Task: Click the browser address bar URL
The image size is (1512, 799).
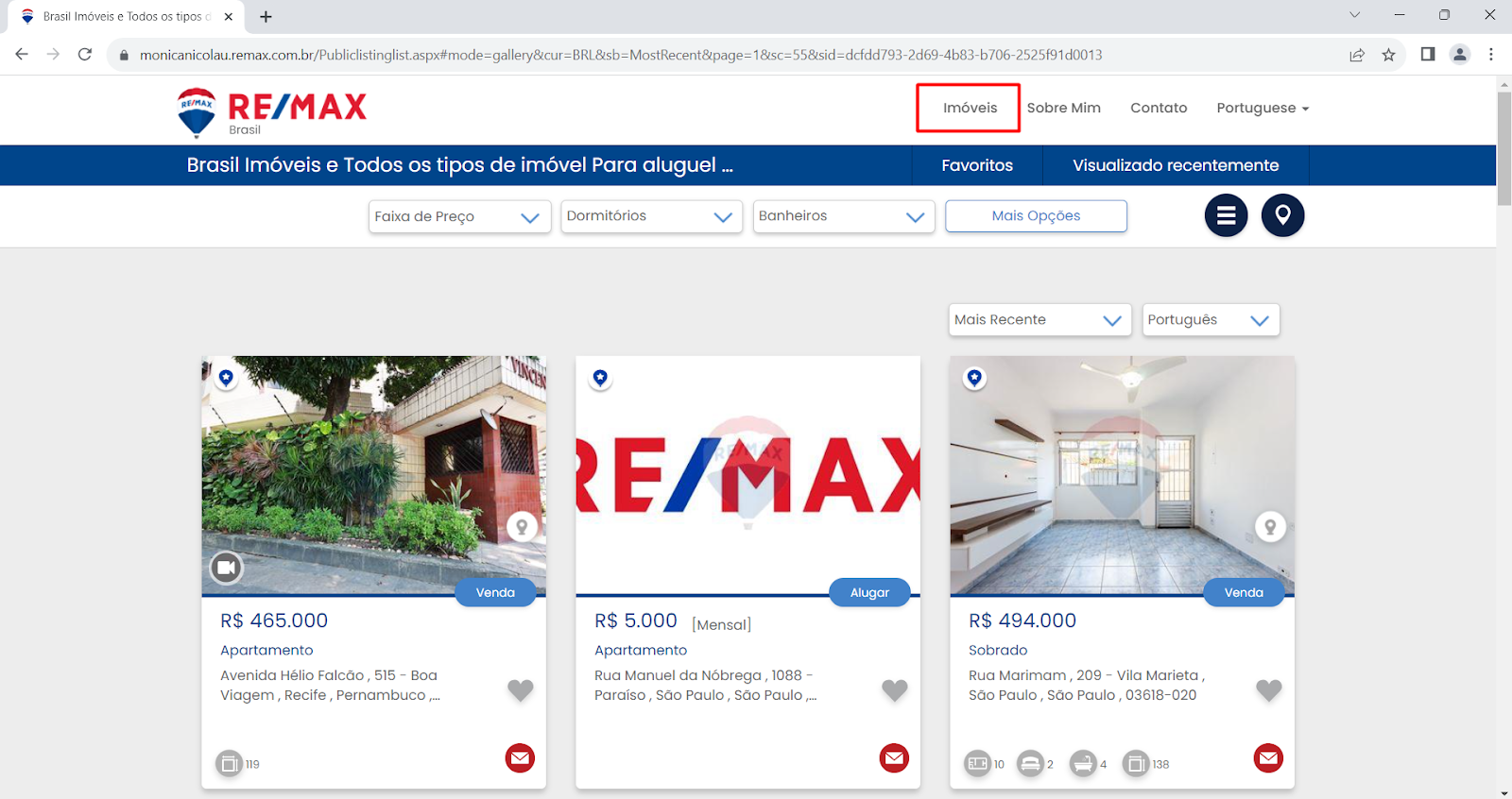Action: [x=621, y=55]
